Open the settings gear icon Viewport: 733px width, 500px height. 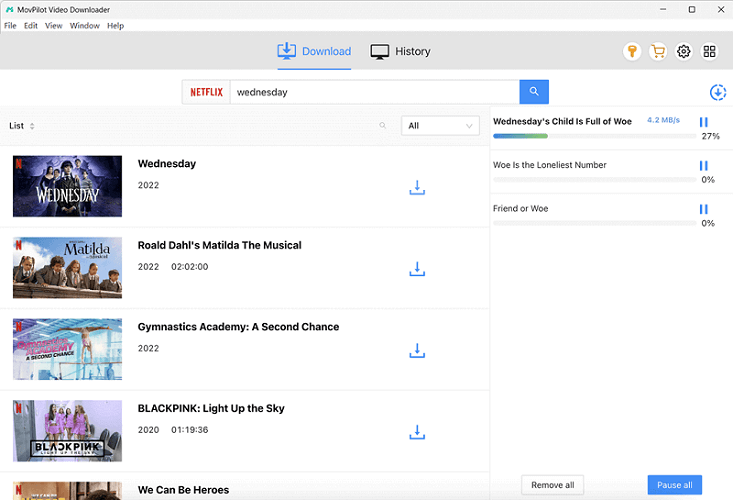pos(683,51)
